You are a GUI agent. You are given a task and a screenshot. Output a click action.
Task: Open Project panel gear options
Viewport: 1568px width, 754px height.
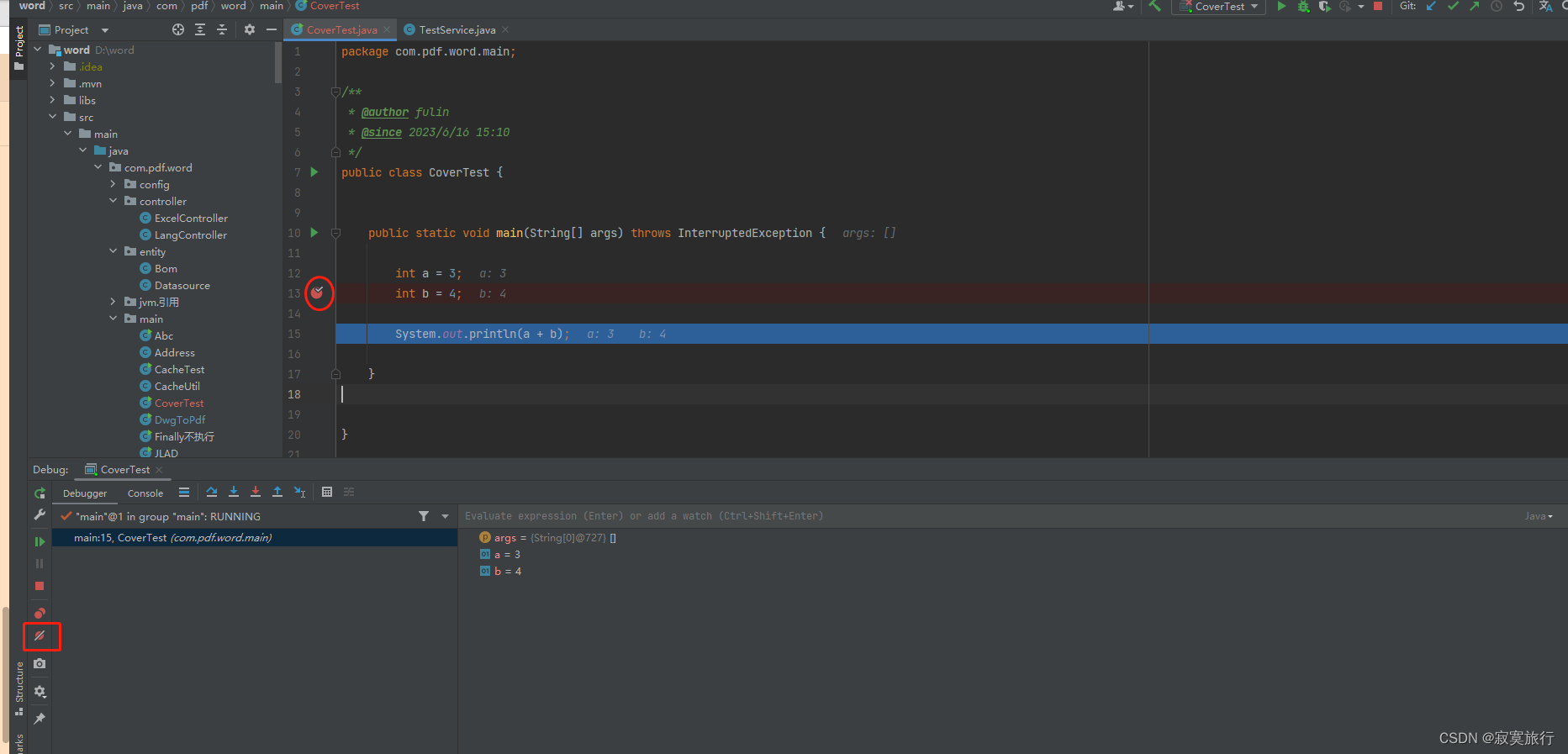click(x=250, y=29)
